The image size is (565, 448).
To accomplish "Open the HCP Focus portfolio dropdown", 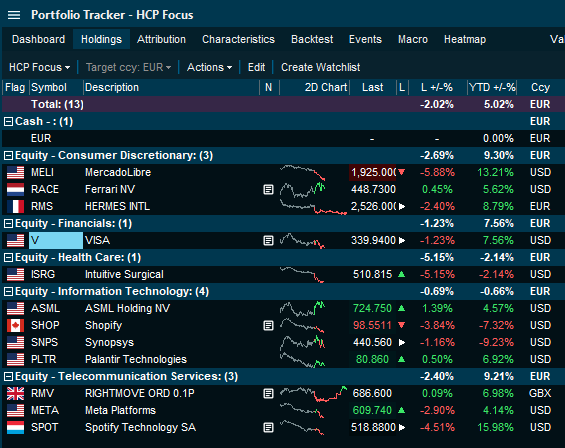I will [39, 67].
